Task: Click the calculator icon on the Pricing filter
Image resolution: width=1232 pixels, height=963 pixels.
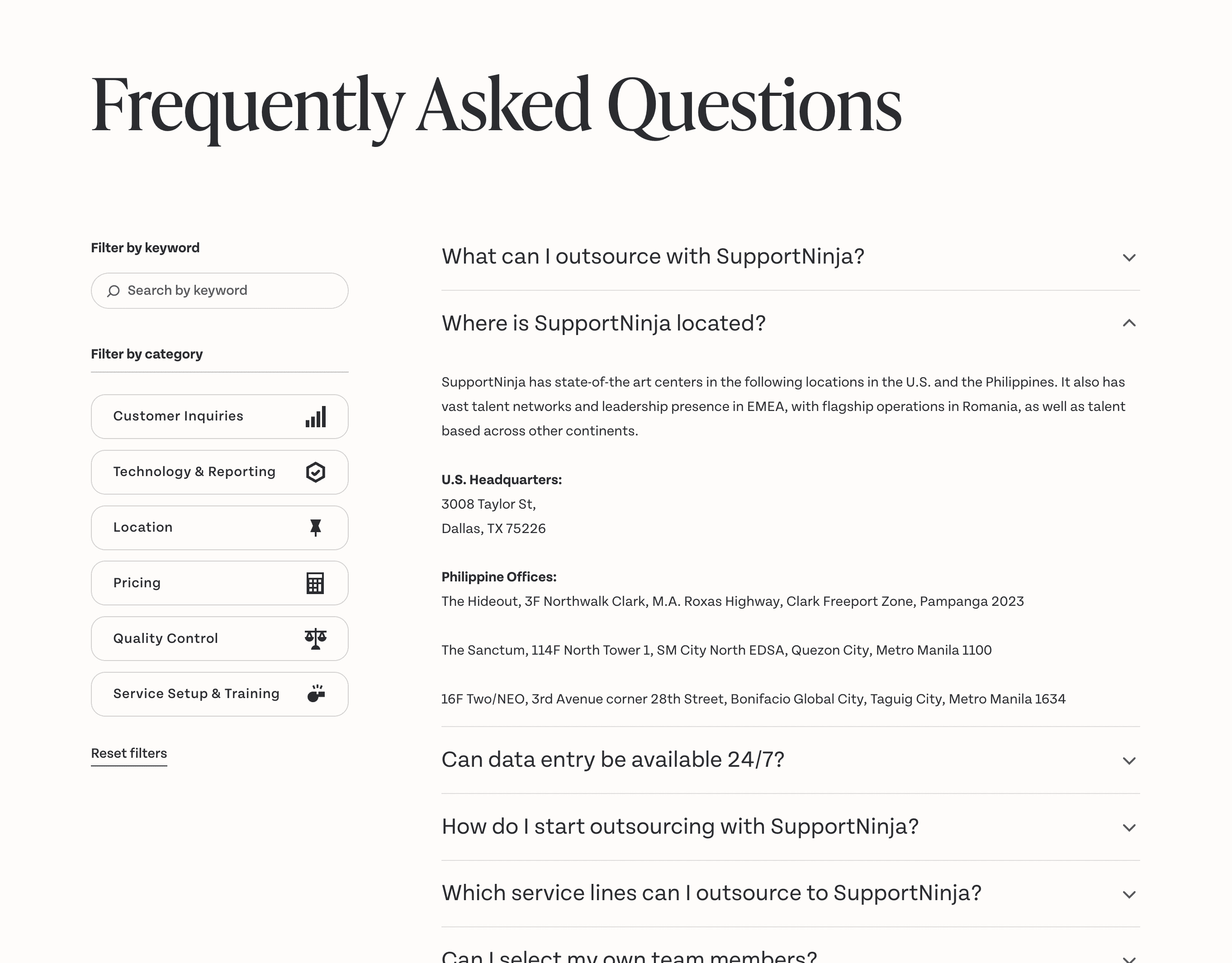Action: tap(315, 583)
